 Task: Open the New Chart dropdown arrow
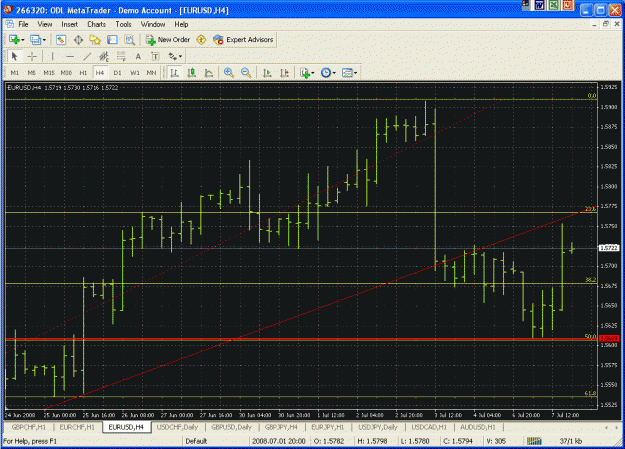tap(22, 40)
